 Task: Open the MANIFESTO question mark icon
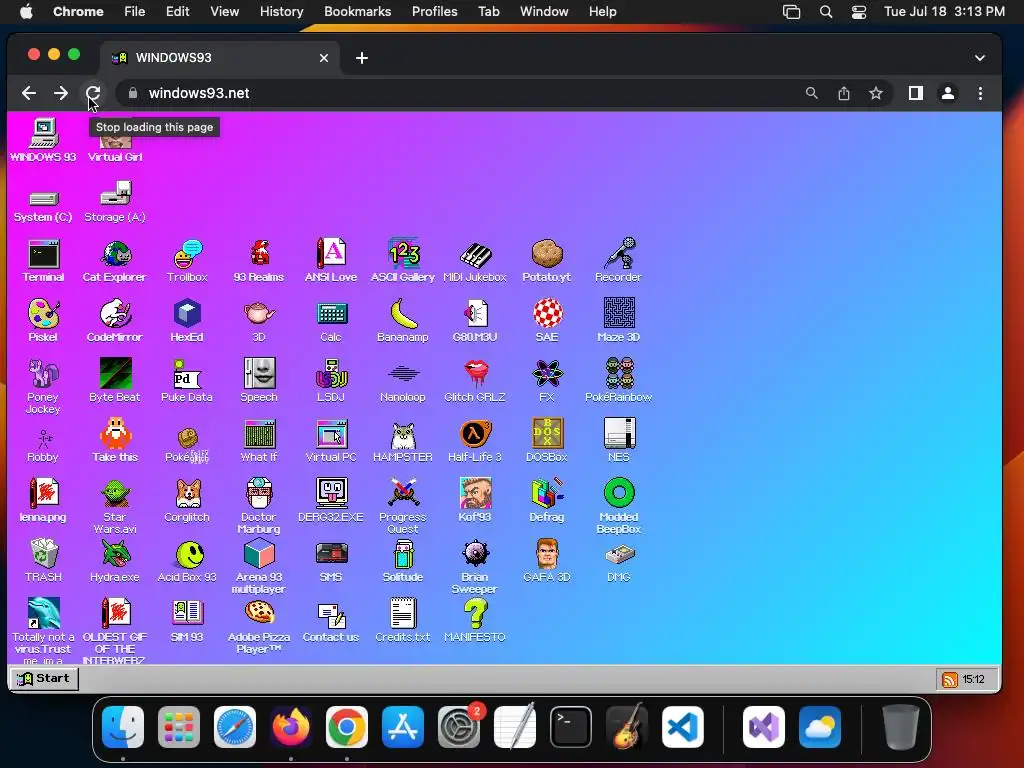[475, 621]
